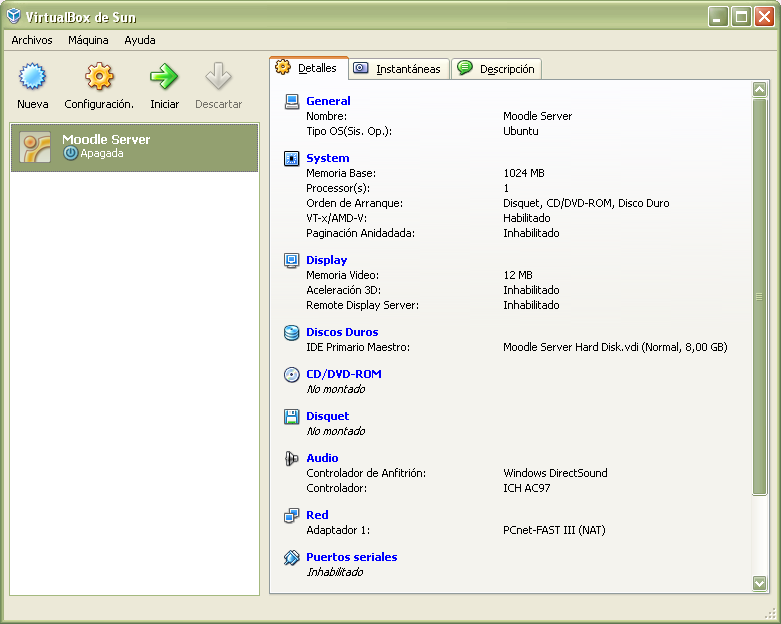781x624 pixels.
Task: Open the Red network settings link
Action: click(317, 515)
